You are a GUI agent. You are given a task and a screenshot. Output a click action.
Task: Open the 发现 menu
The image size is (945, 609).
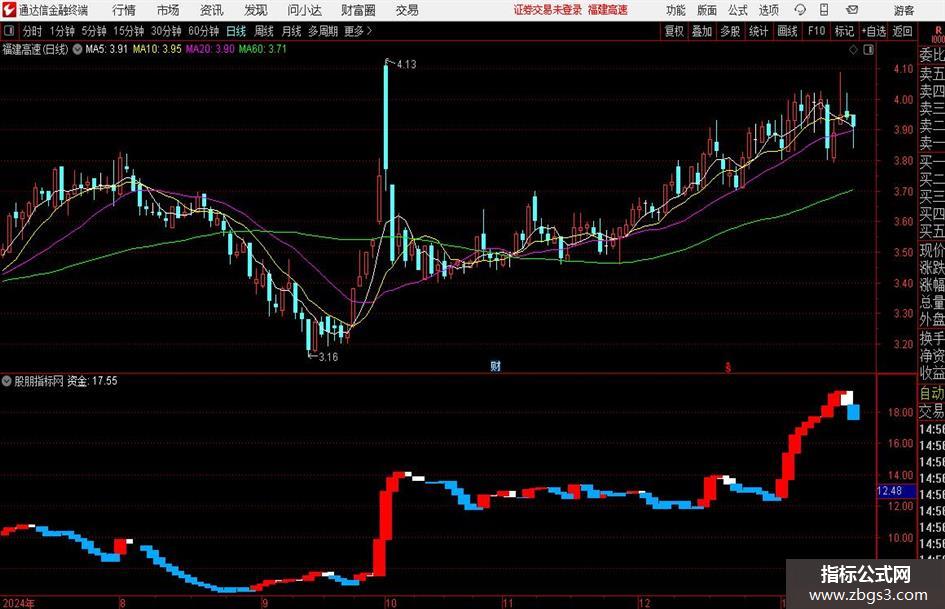[x=256, y=10]
